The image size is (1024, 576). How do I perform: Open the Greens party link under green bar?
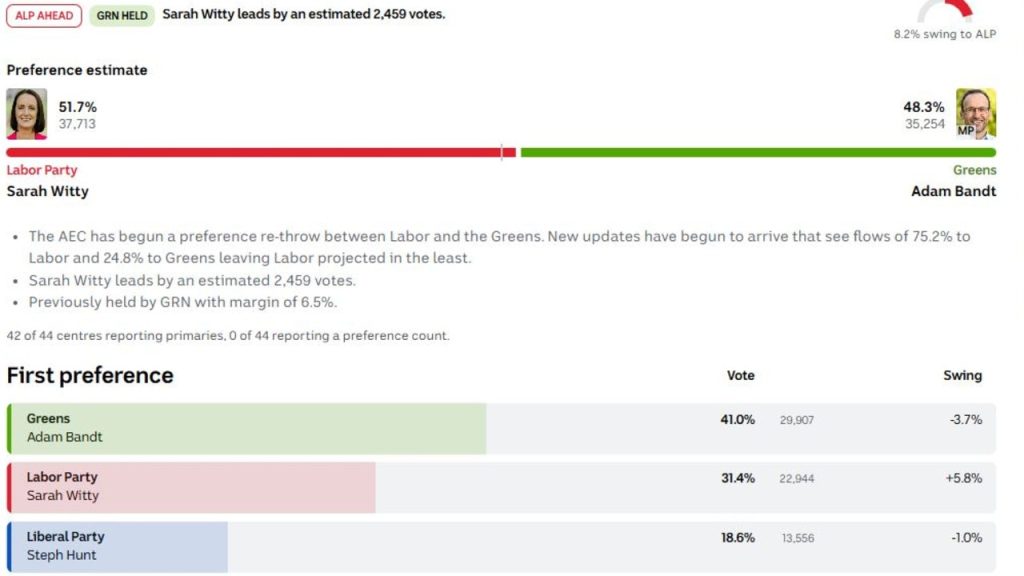[974, 170]
